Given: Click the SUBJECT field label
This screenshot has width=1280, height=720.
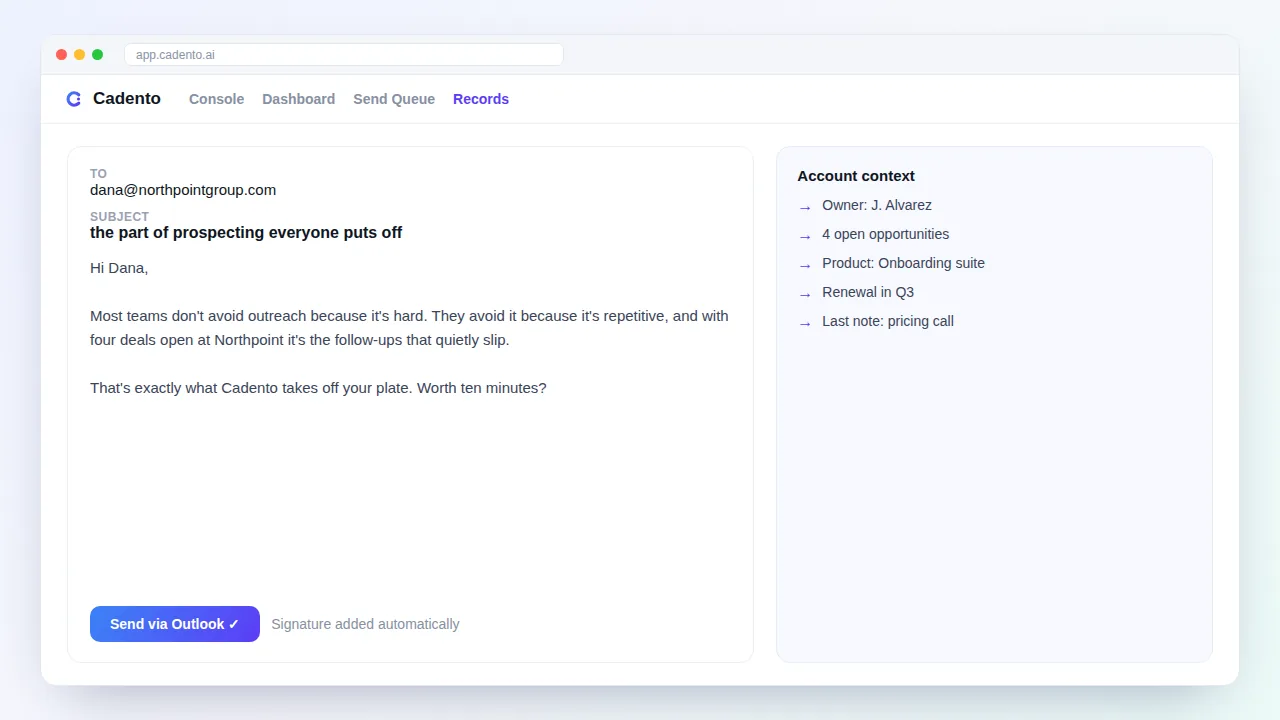Looking at the screenshot, I should (x=119, y=217).
